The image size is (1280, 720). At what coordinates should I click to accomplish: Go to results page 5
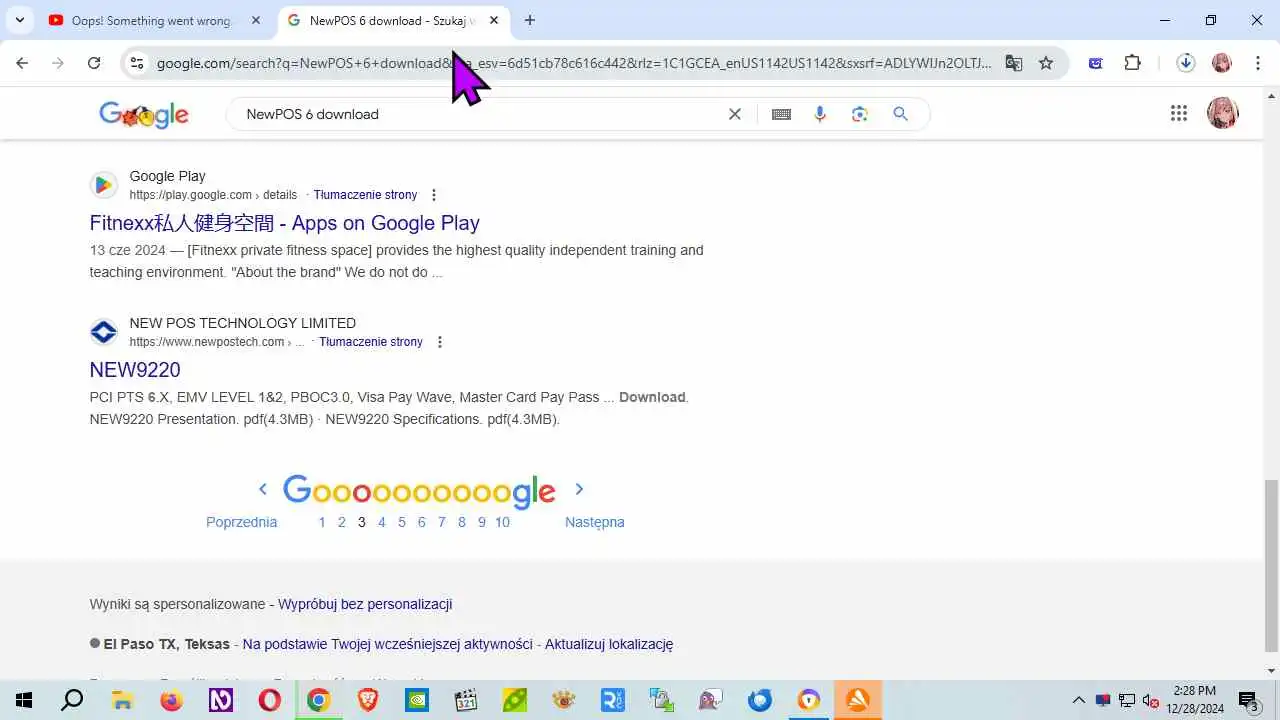401,522
